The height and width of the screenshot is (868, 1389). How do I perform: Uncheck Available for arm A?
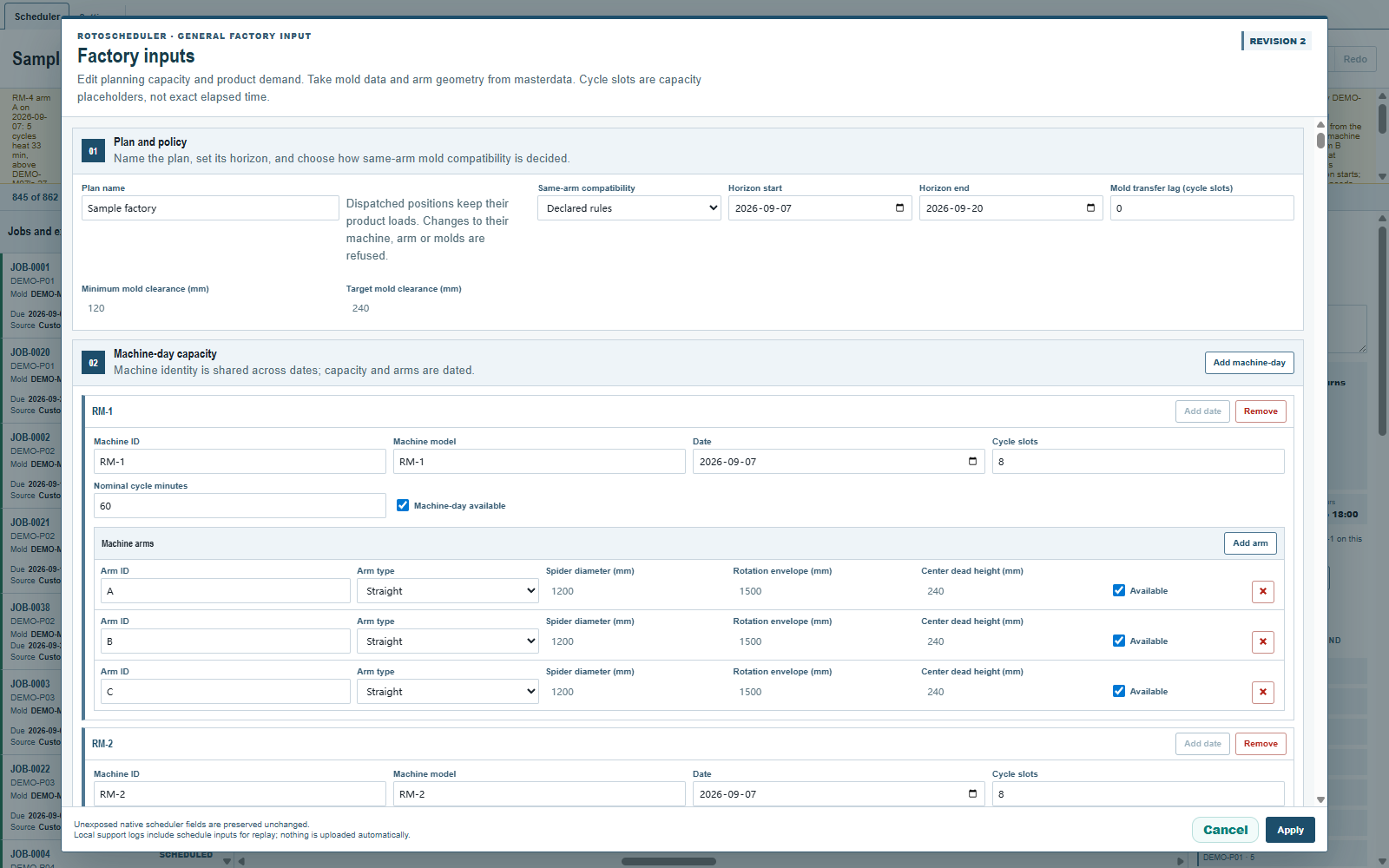pos(1119,590)
